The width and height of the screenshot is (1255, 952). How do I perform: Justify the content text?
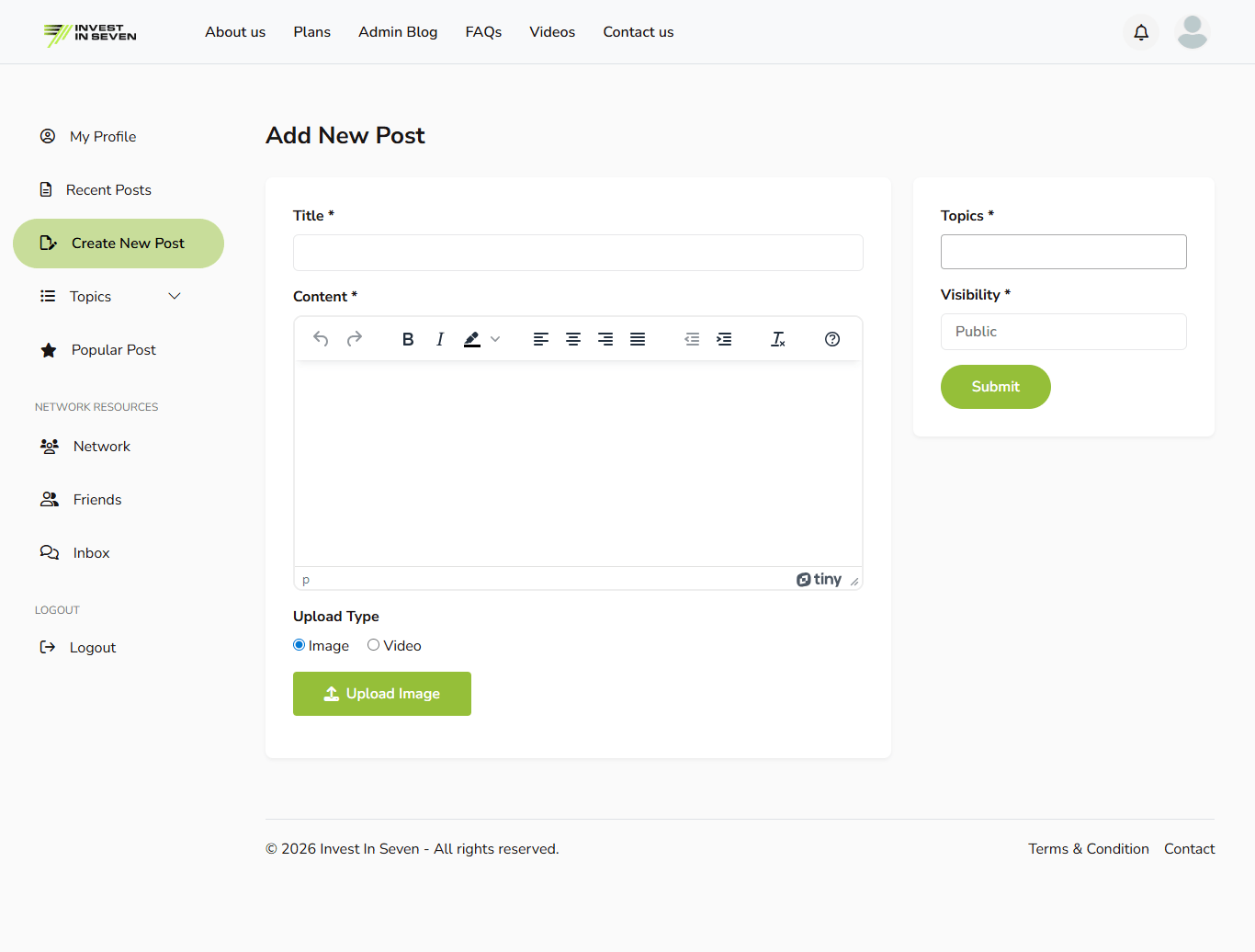pyautogui.click(x=638, y=339)
